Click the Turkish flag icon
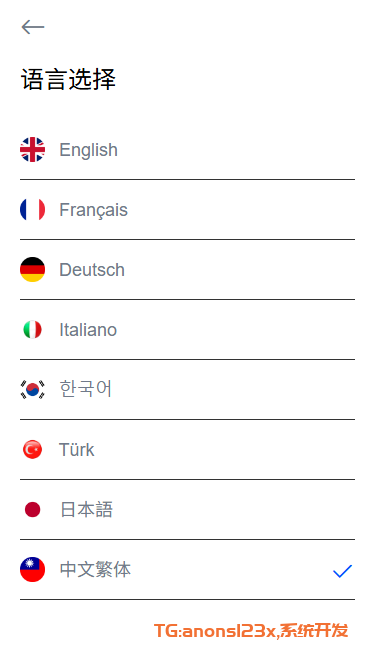Viewport: 375px width, 667px height. point(32,450)
